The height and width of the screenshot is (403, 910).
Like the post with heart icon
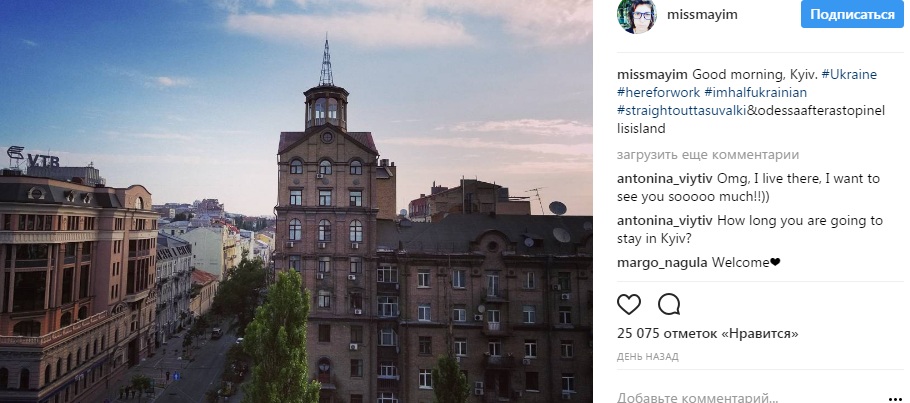[629, 304]
